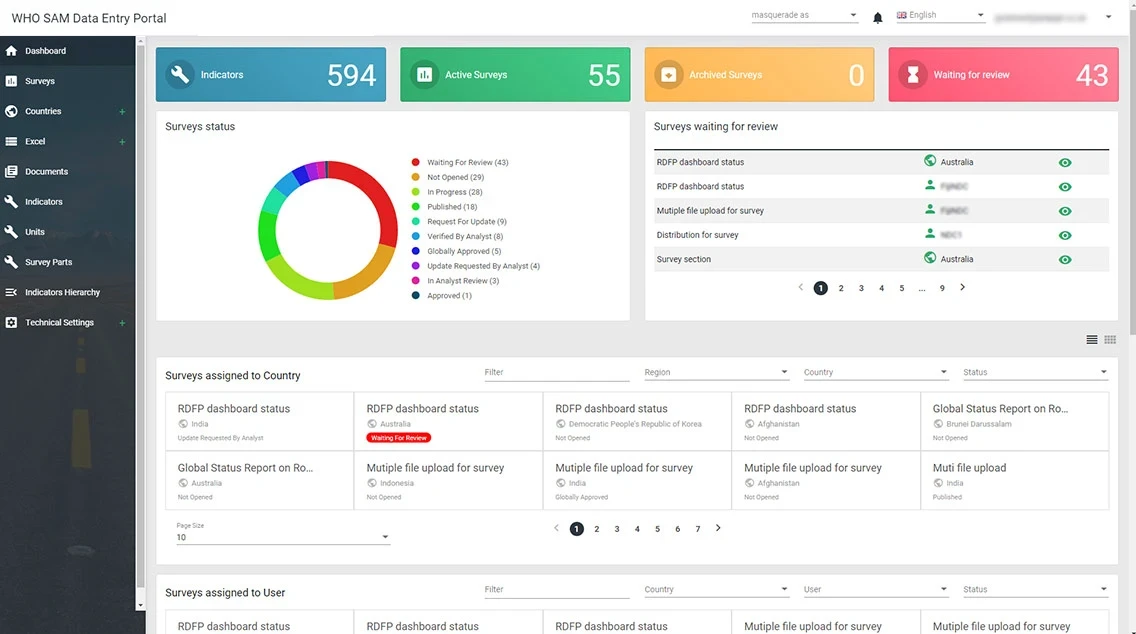Open the English language dropdown
The height and width of the screenshot is (634, 1136).
pos(940,15)
